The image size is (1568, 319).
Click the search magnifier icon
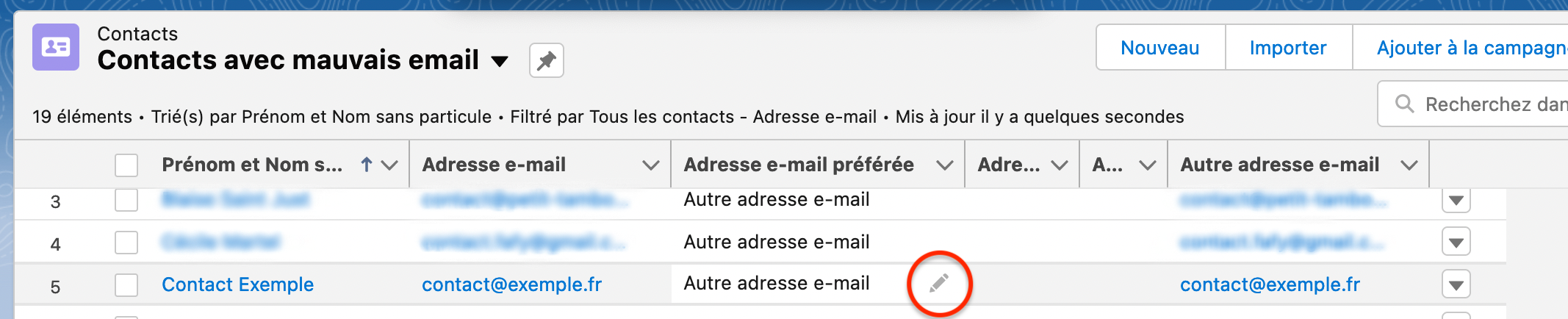pos(1404,104)
